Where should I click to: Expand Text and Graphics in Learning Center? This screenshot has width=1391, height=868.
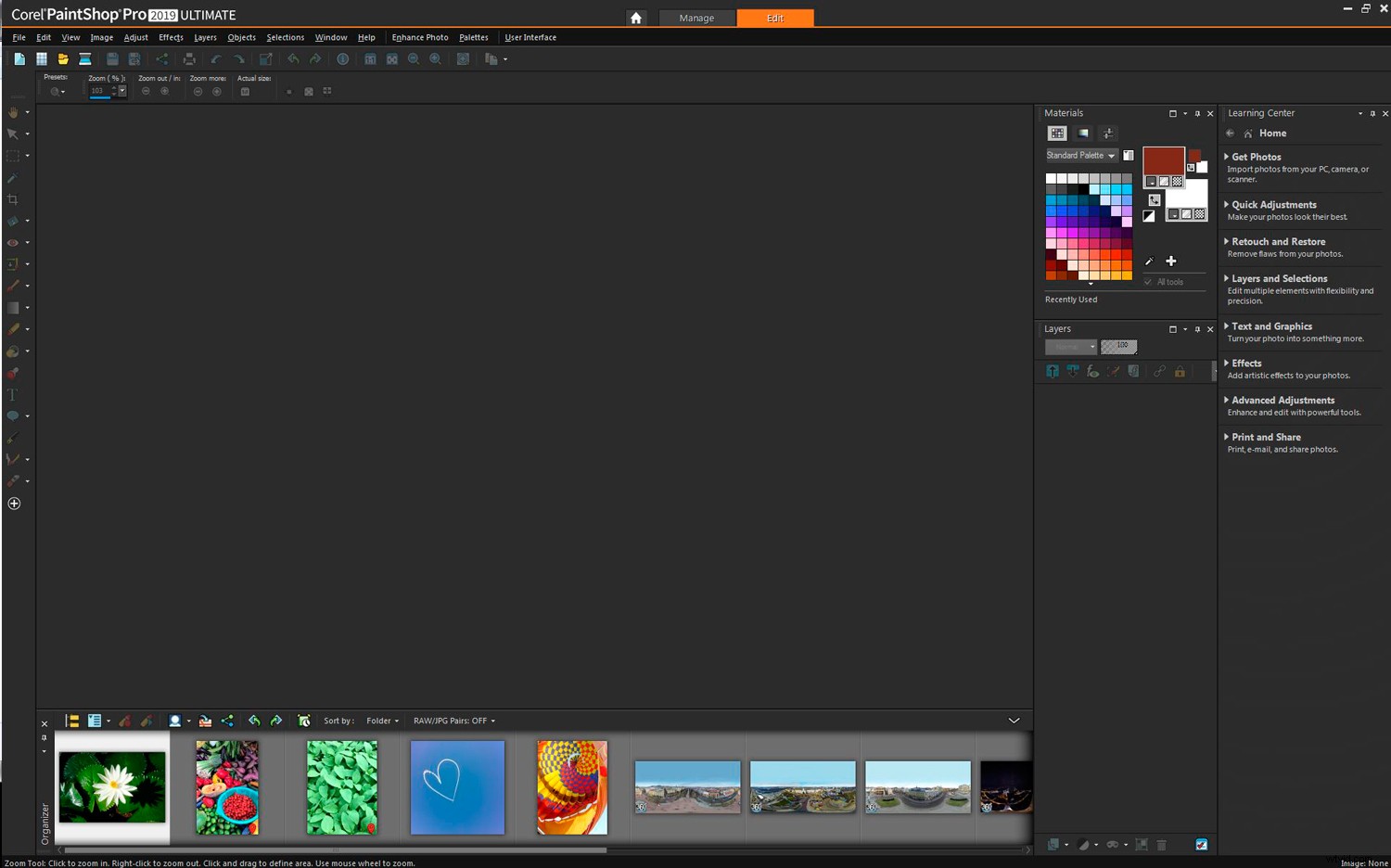tap(1271, 326)
